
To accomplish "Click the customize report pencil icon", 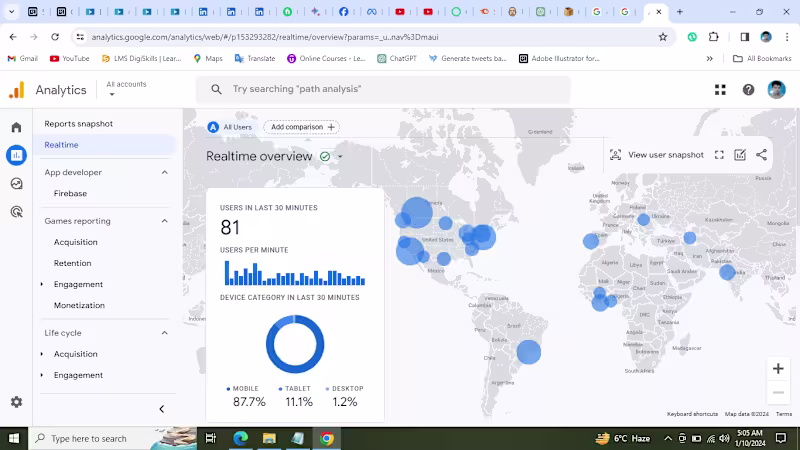I will (740, 155).
